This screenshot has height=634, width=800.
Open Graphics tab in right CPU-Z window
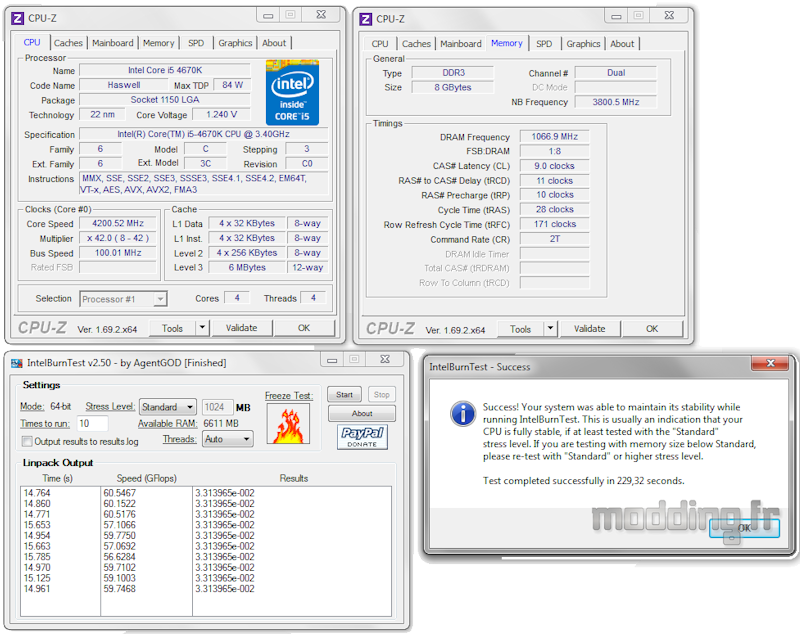583,44
